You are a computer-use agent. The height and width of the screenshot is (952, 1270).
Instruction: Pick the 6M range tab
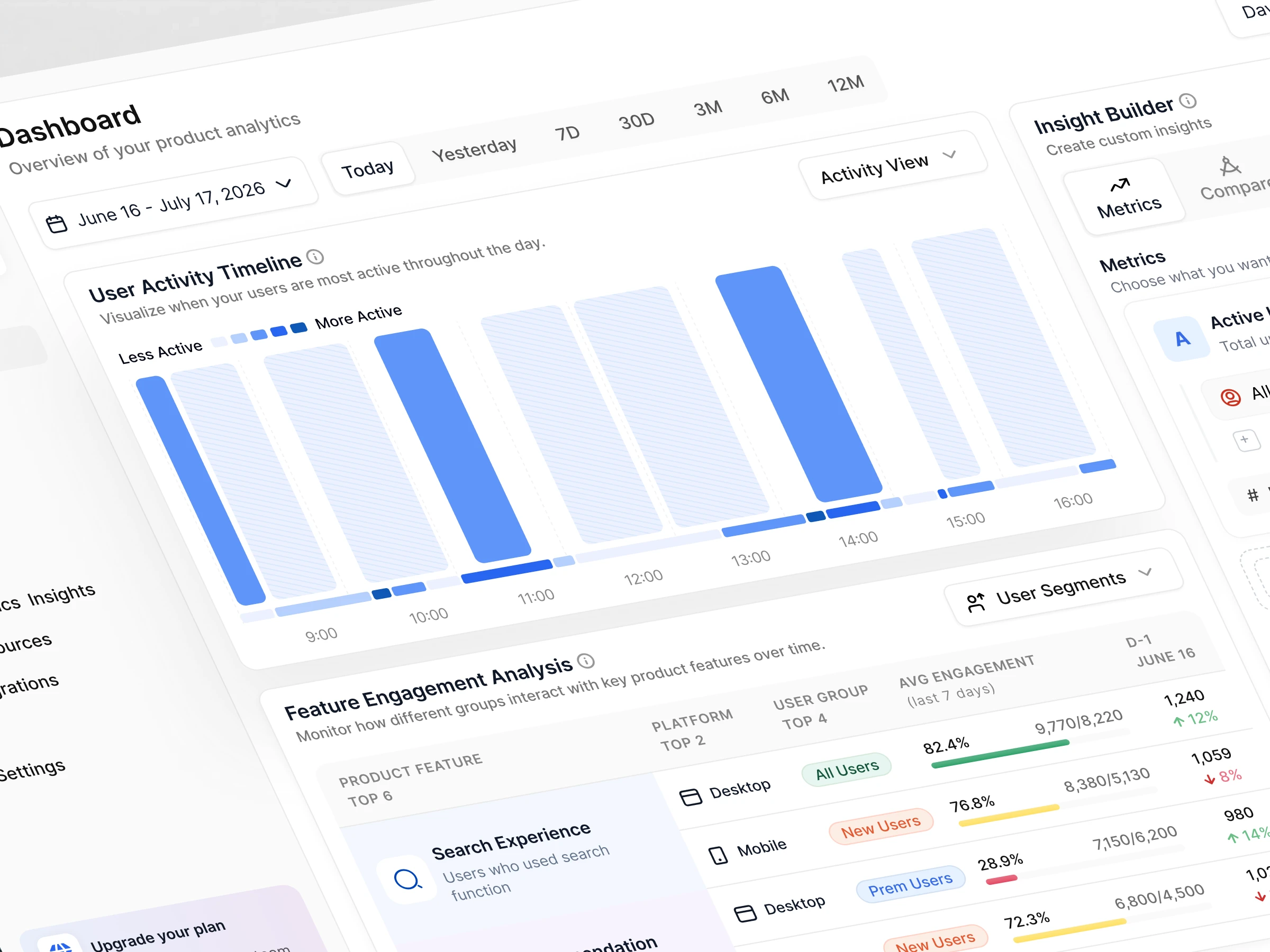775,96
